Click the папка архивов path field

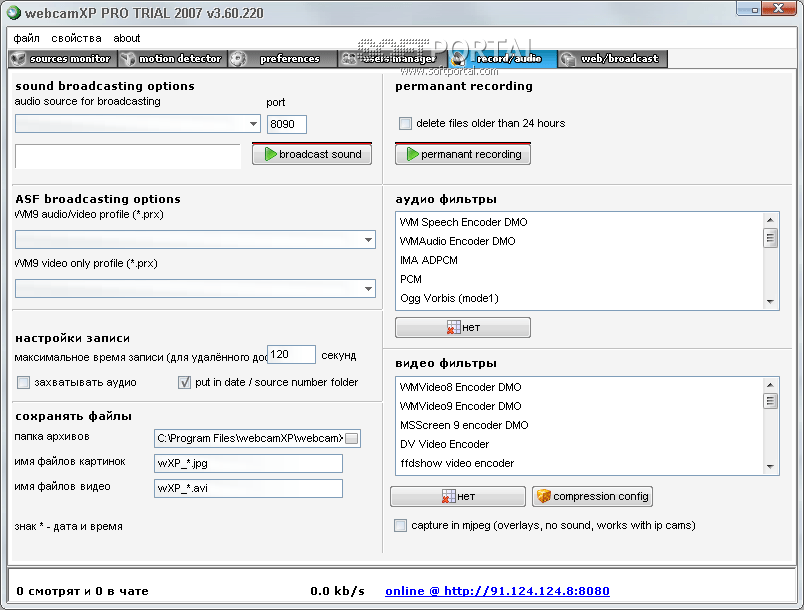(x=257, y=438)
